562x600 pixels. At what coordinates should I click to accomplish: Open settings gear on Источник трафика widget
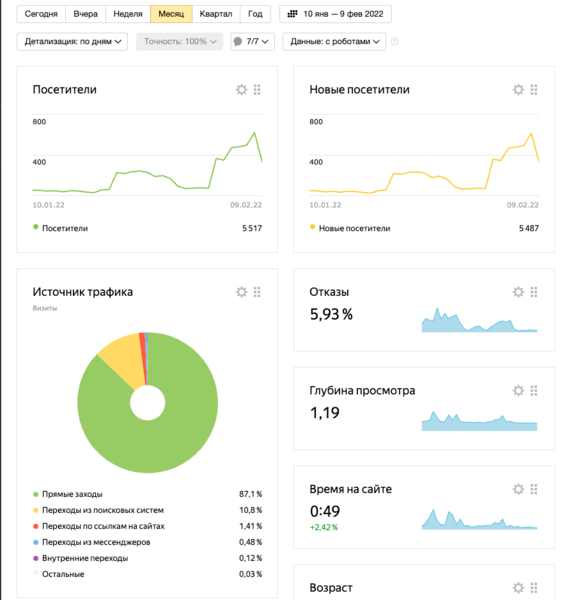point(241,292)
